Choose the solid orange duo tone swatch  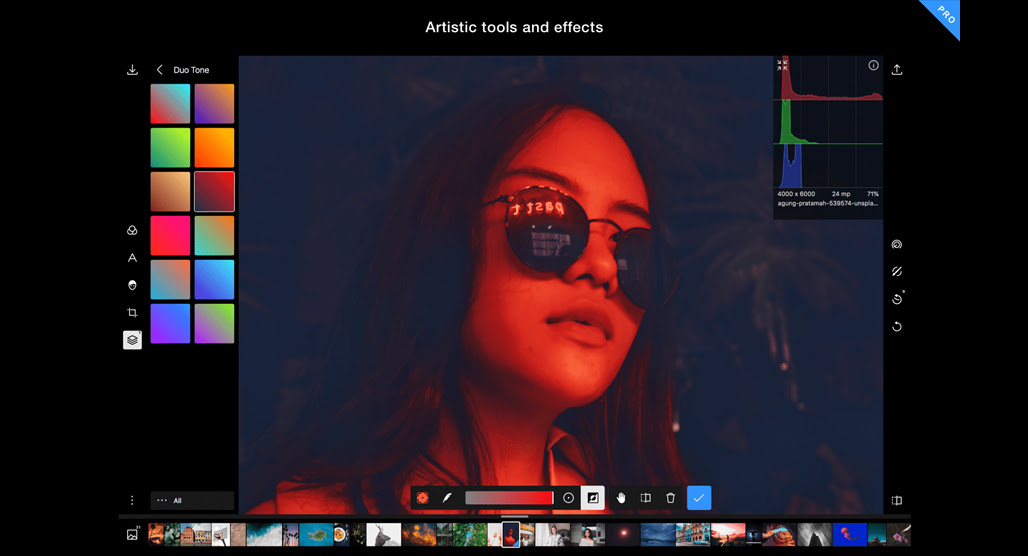(214, 148)
